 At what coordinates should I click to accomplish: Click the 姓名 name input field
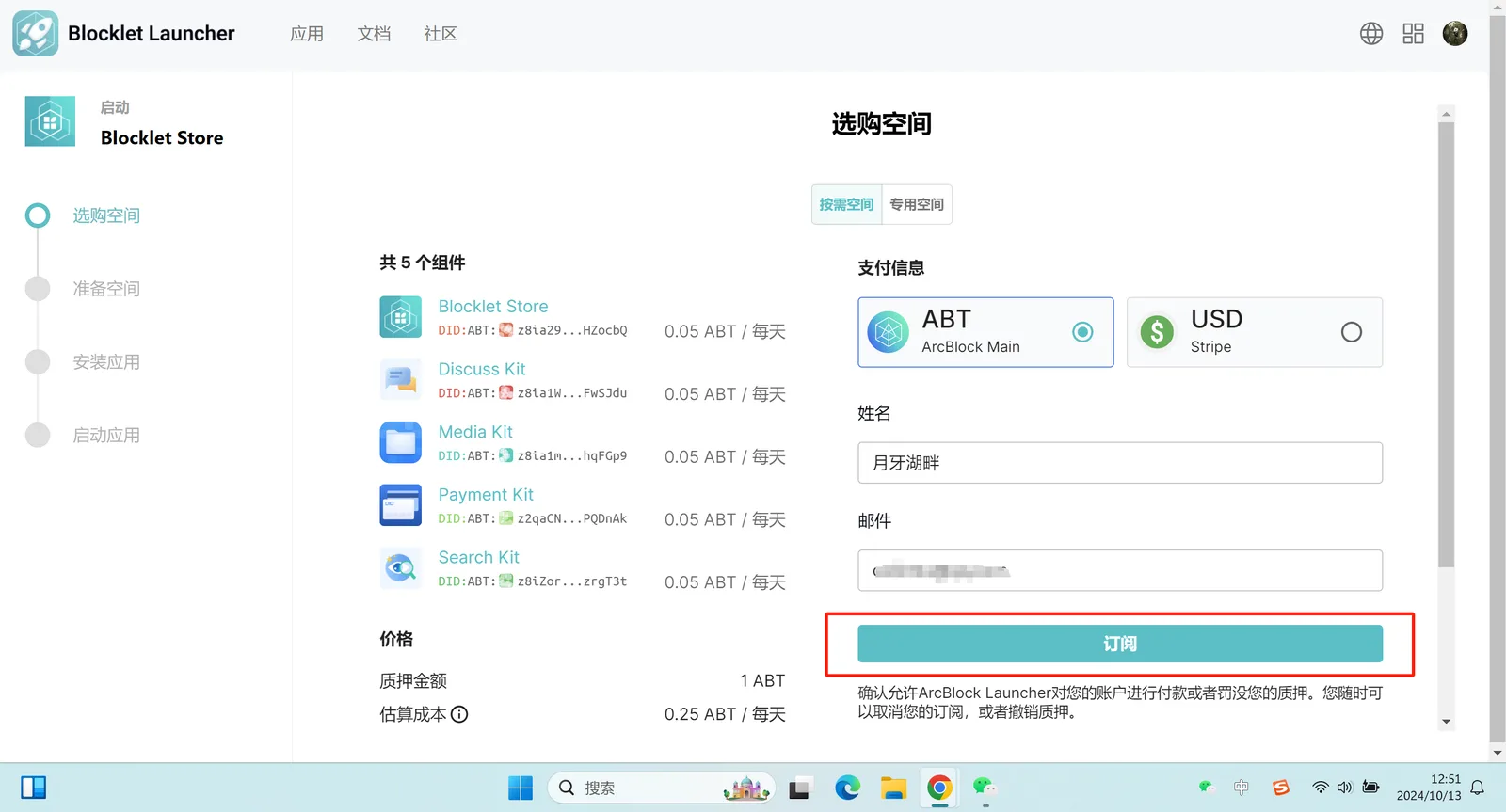coord(1120,463)
